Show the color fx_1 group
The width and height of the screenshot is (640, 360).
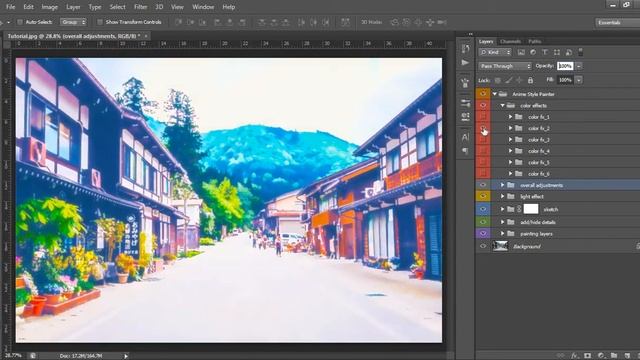pyautogui.click(x=483, y=117)
